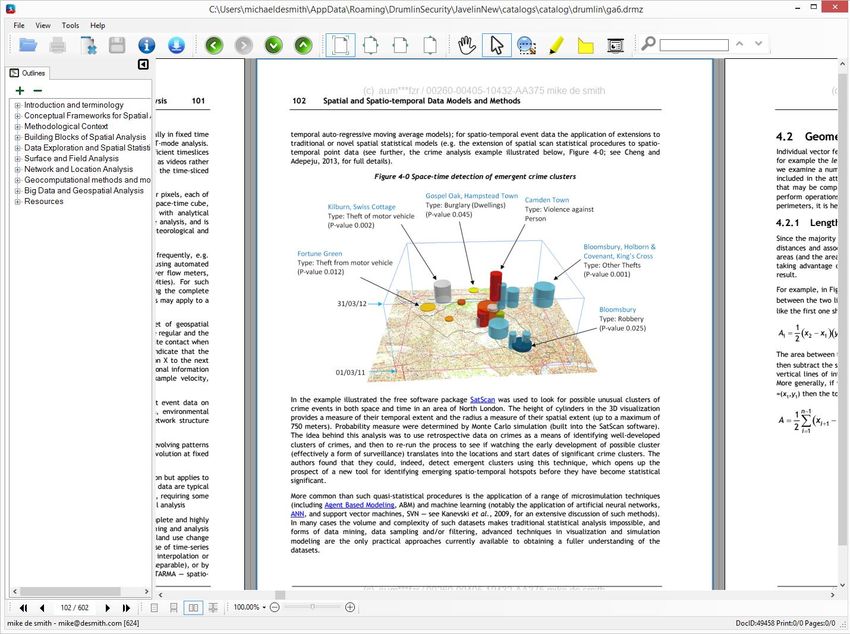The image size is (850, 634).
Task: Click the blue download arrow icon
Action: (x=176, y=45)
